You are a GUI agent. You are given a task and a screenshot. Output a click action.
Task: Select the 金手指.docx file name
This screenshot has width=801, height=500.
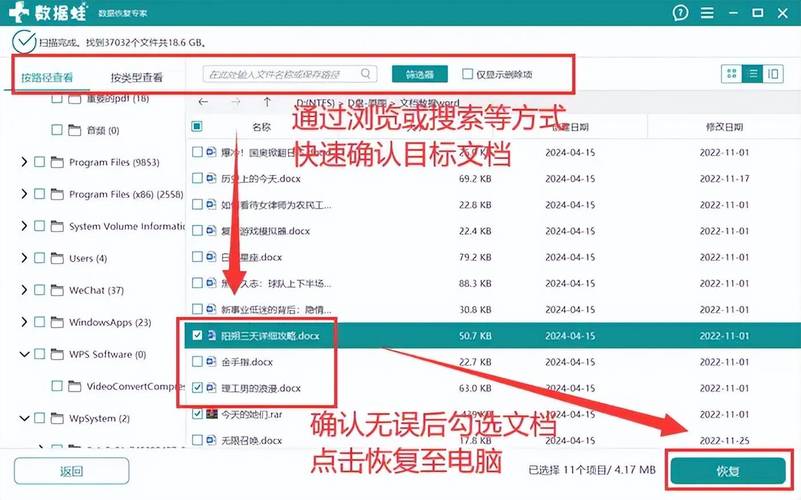click(x=247, y=362)
